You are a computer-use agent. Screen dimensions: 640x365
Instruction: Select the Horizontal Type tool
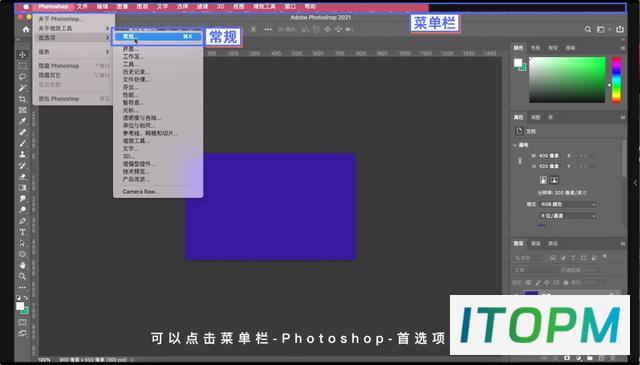[x=22, y=232]
